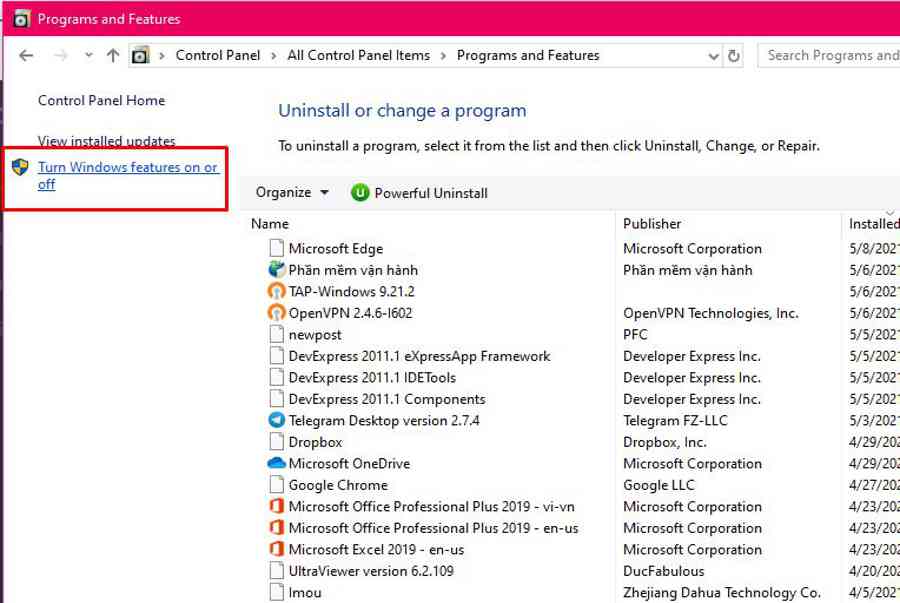Screen dimensions: 900x603
Task: Expand the chevron after Control Panel breadcrumb
Action: [x=274, y=56]
